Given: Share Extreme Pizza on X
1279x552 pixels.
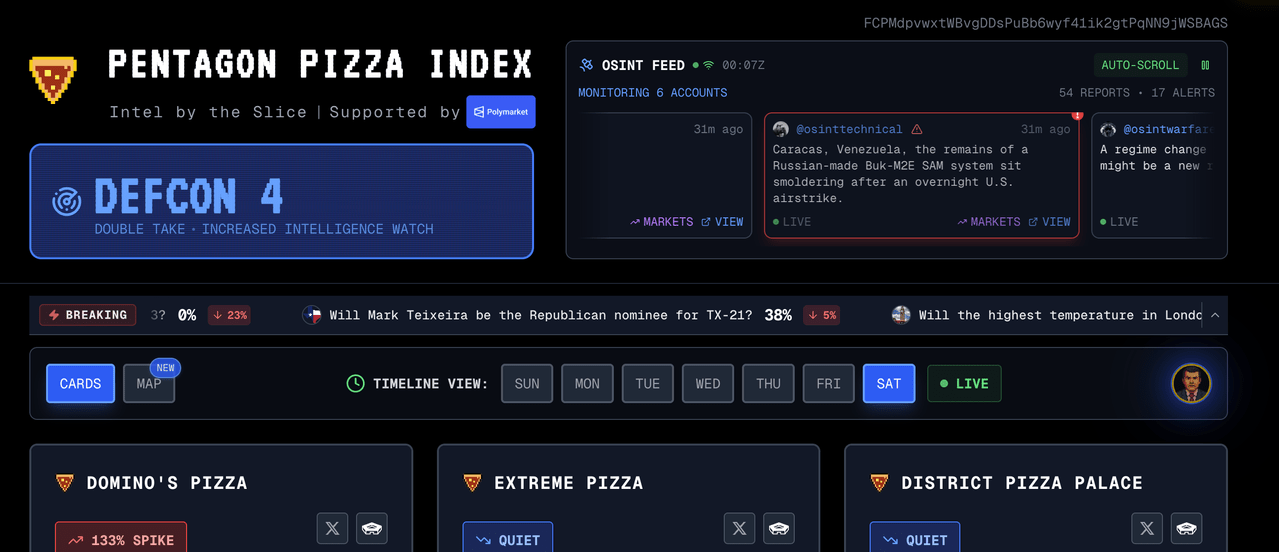Looking at the screenshot, I should 739,529.
